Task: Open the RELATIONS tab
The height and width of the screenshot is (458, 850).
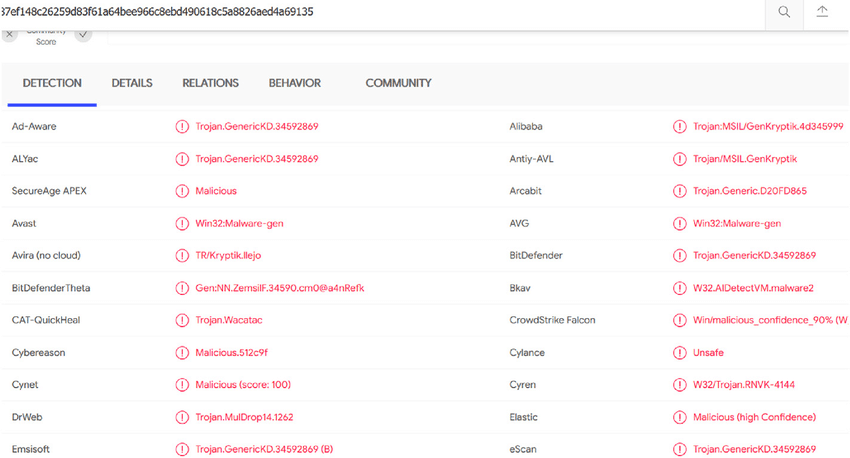Action: [x=210, y=83]
